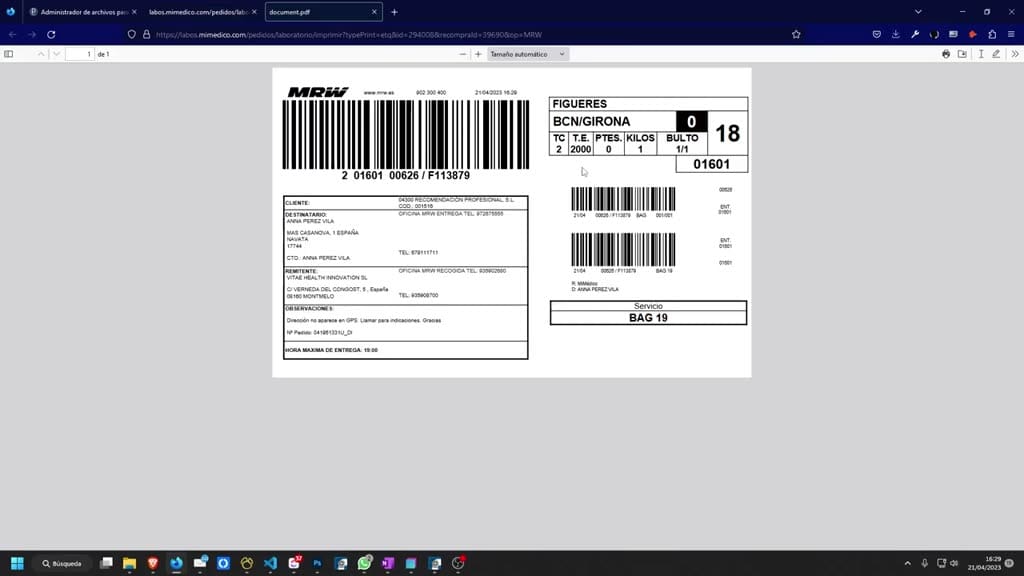Open the tracking protection shield icon
This screenshot has height=576, width=1024.
pos(131,35)
